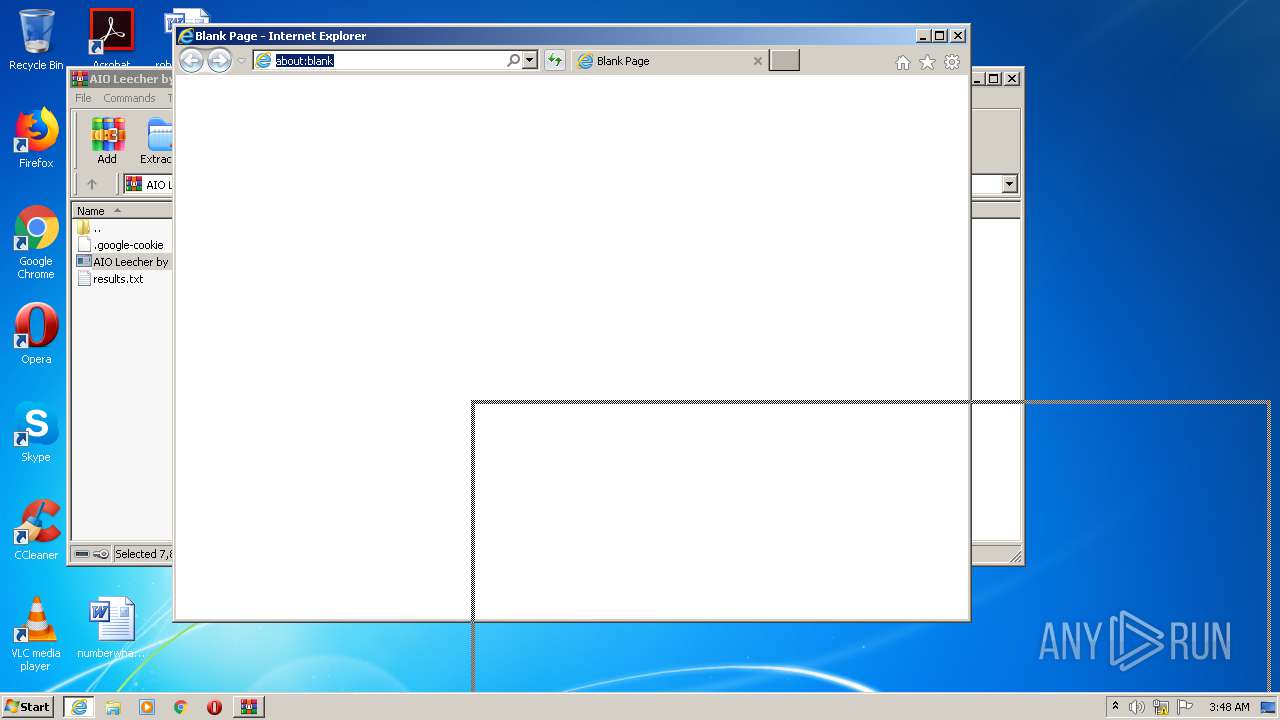Open Action Center flag icon
This screenshot has width=1280, height=720.
coord(1184,707)
